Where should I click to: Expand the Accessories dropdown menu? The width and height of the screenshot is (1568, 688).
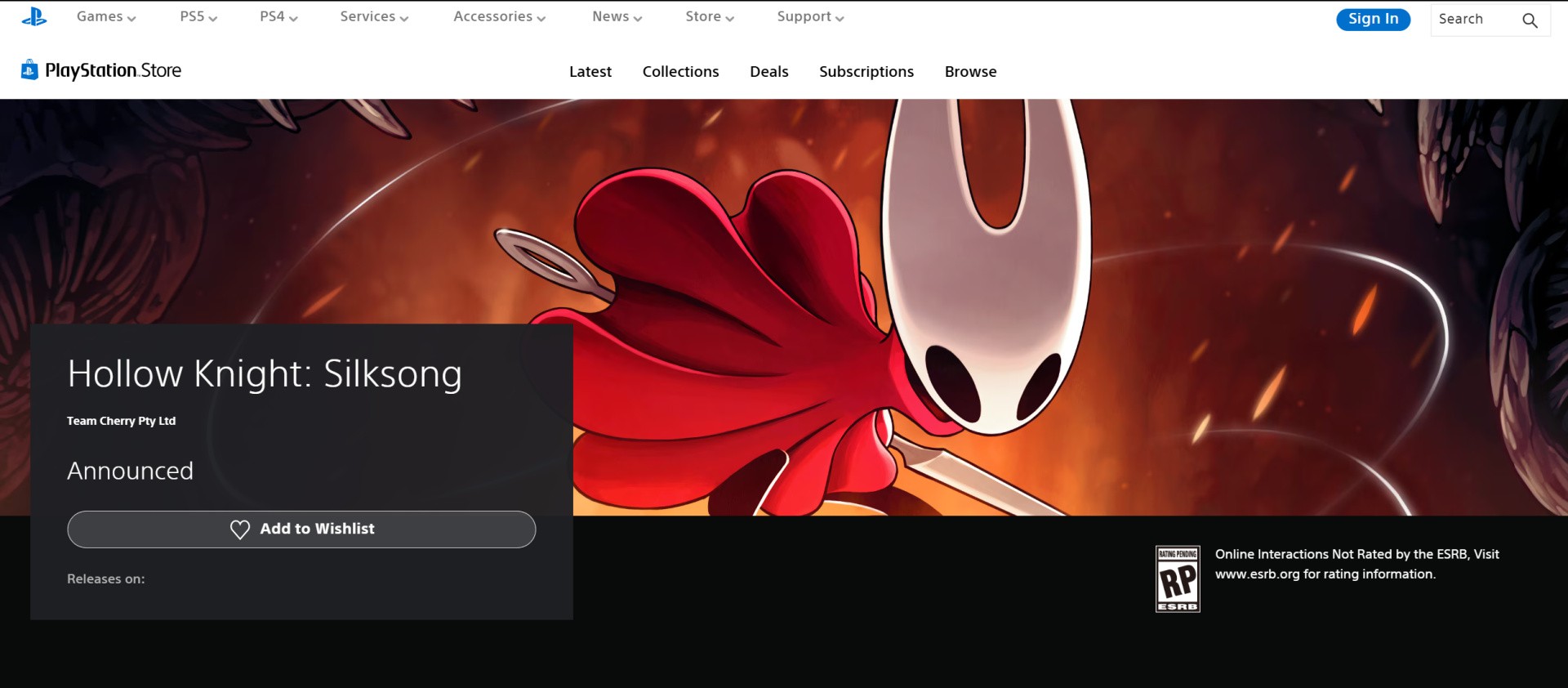point(499,16)
